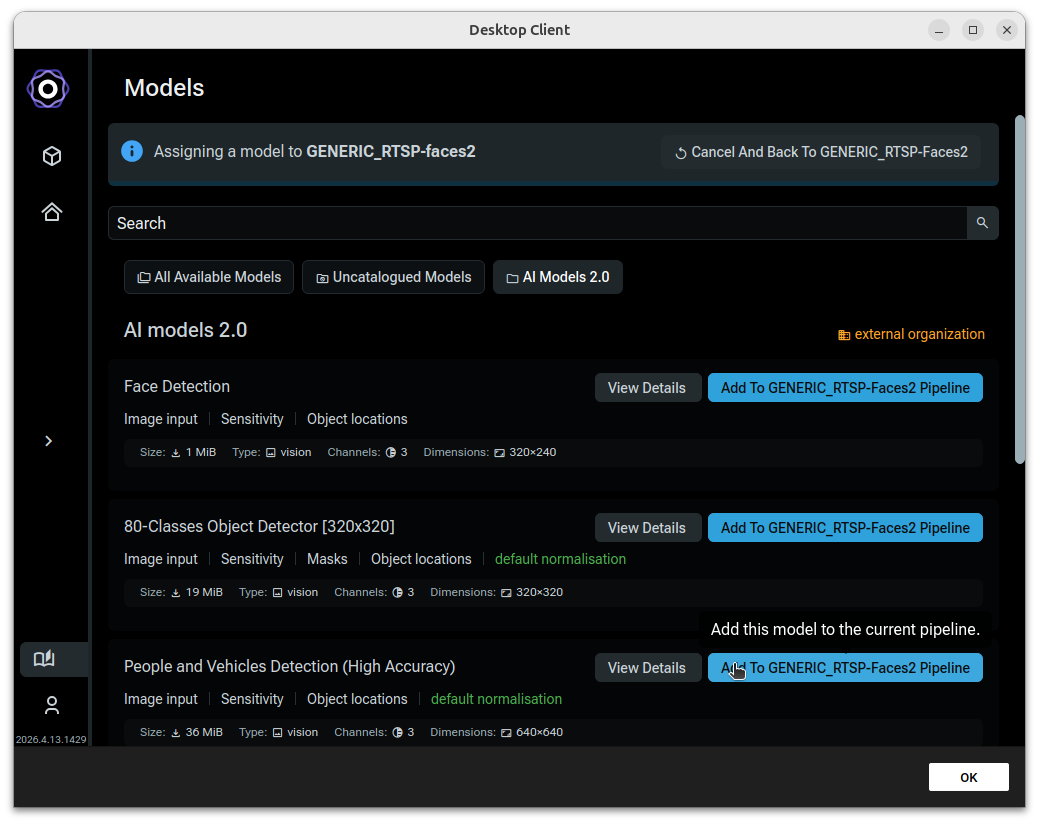Click Object locations tag on Face Detection
The image size is (1039, 824).
pos(357,419)
